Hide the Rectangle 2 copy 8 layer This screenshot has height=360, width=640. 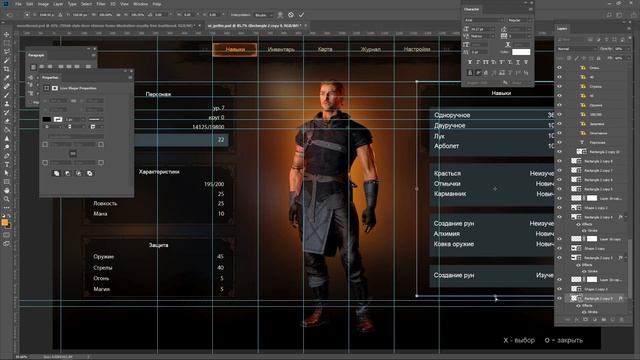(559, 161)
